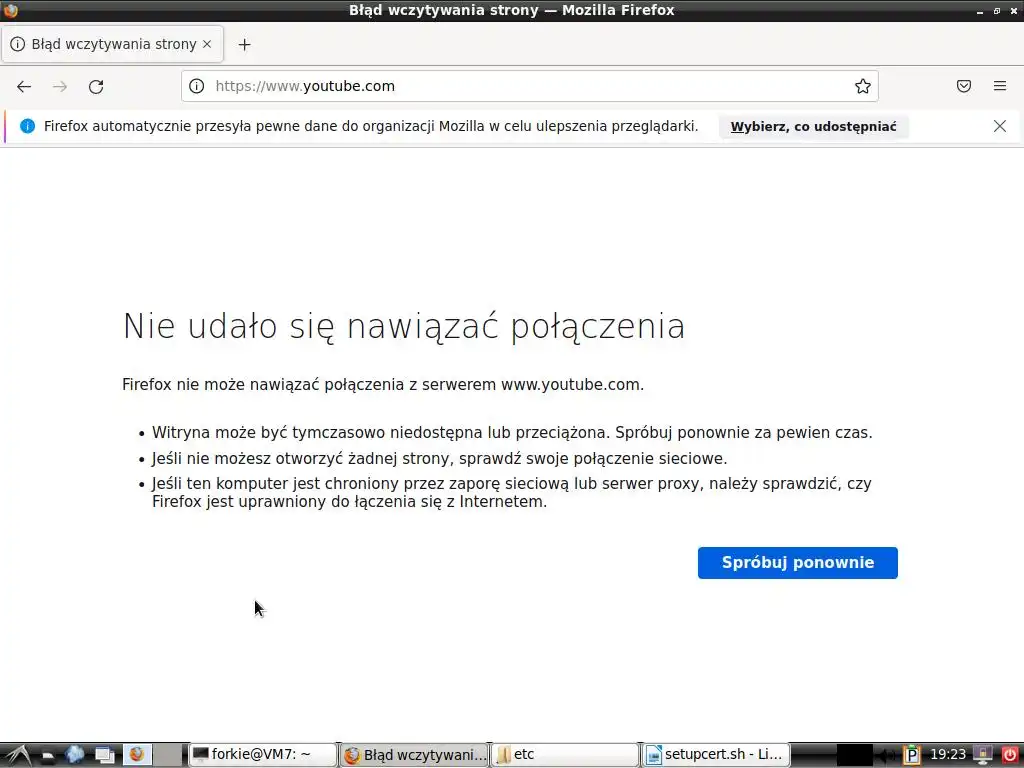Switch to the forkie@VM7 terminal window
The width and height of the screenshot is (1024, 768).
(263, 755)
